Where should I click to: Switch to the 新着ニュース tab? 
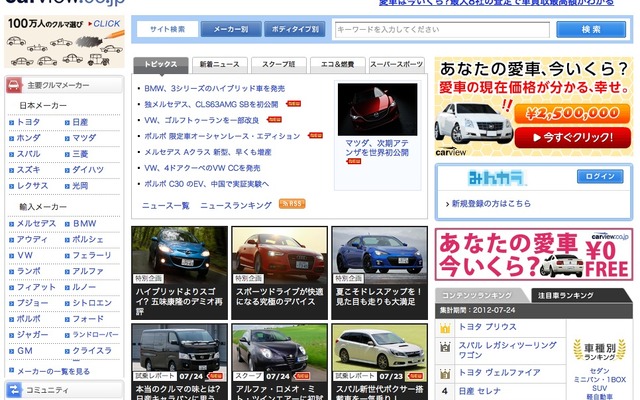point(220,64)
